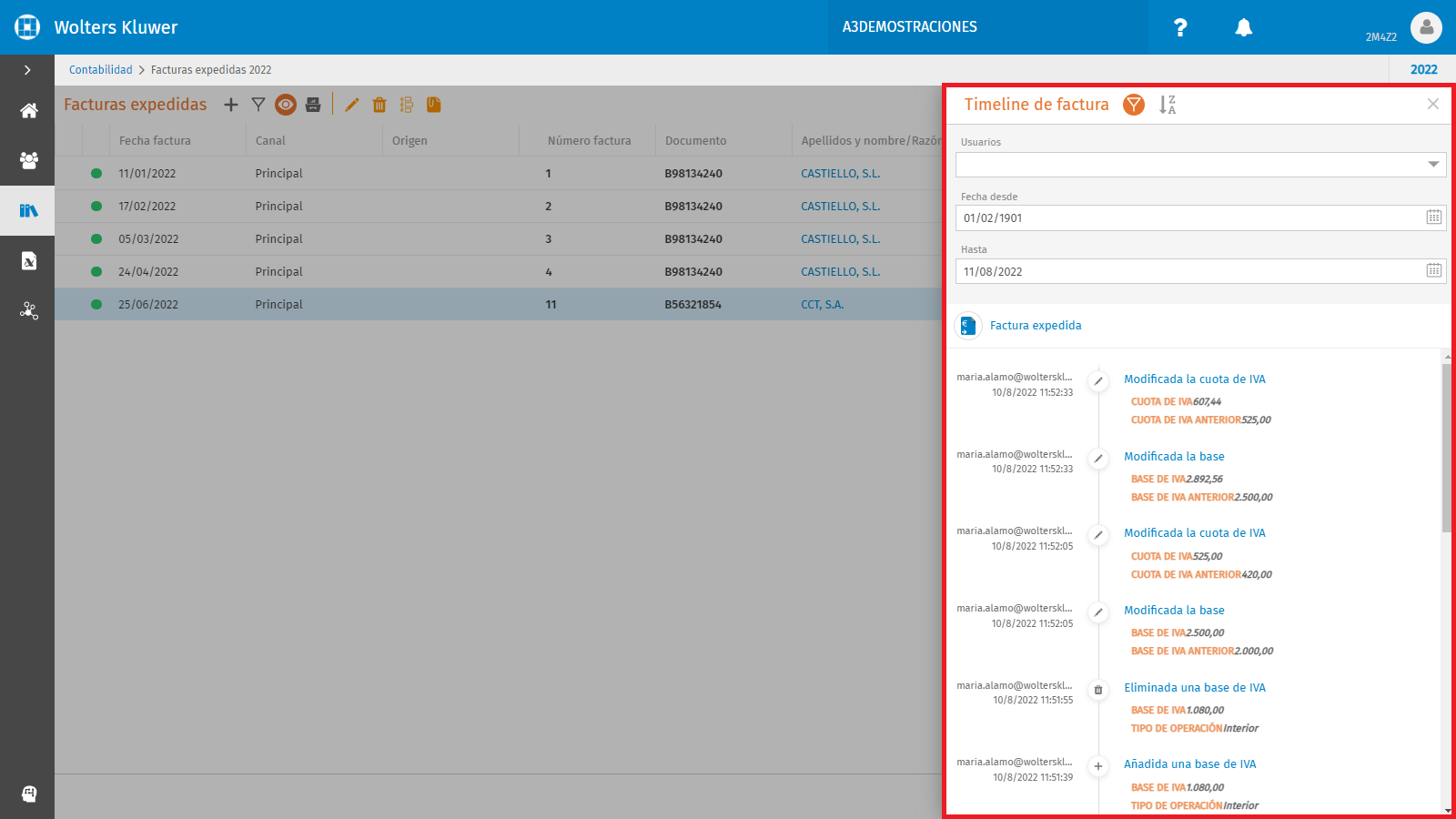
Task: Click the Eliminada una base de IVA entry
Action: [1195, 688]
